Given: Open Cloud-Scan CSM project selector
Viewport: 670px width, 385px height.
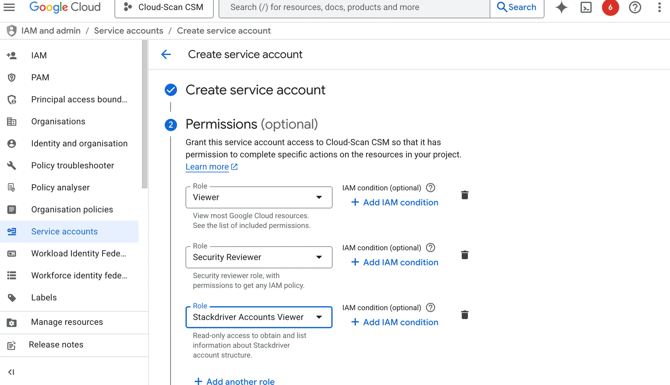Looking at the screenshot, I should click(x=164, y=7).
